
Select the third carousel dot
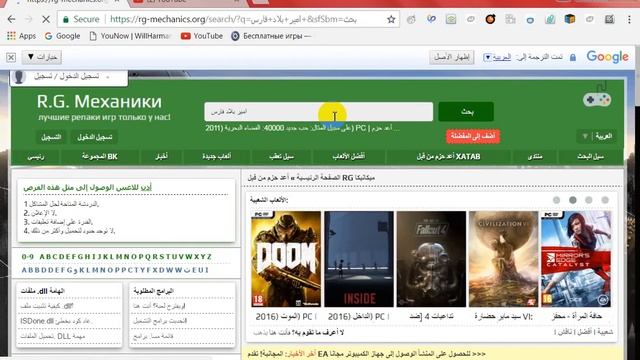[x=589, y=200]
